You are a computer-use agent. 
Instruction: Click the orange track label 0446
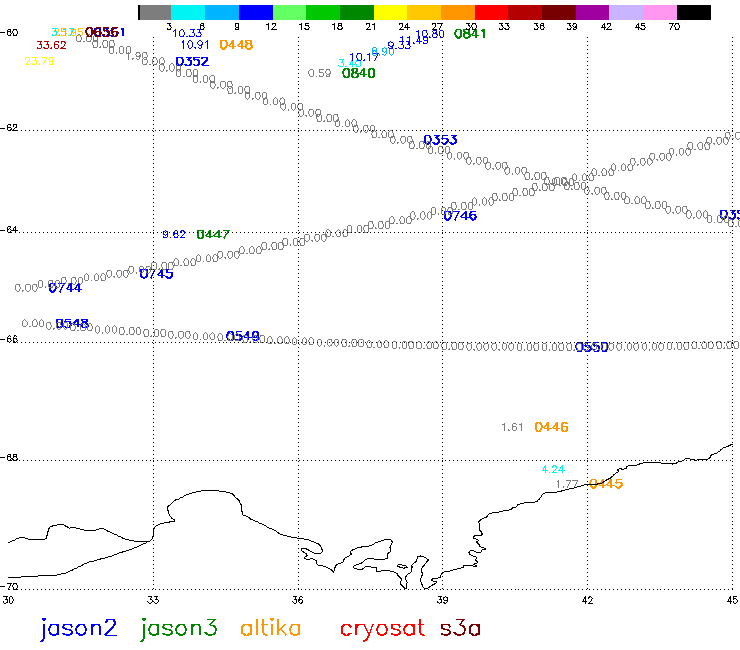tap(551, 427)
